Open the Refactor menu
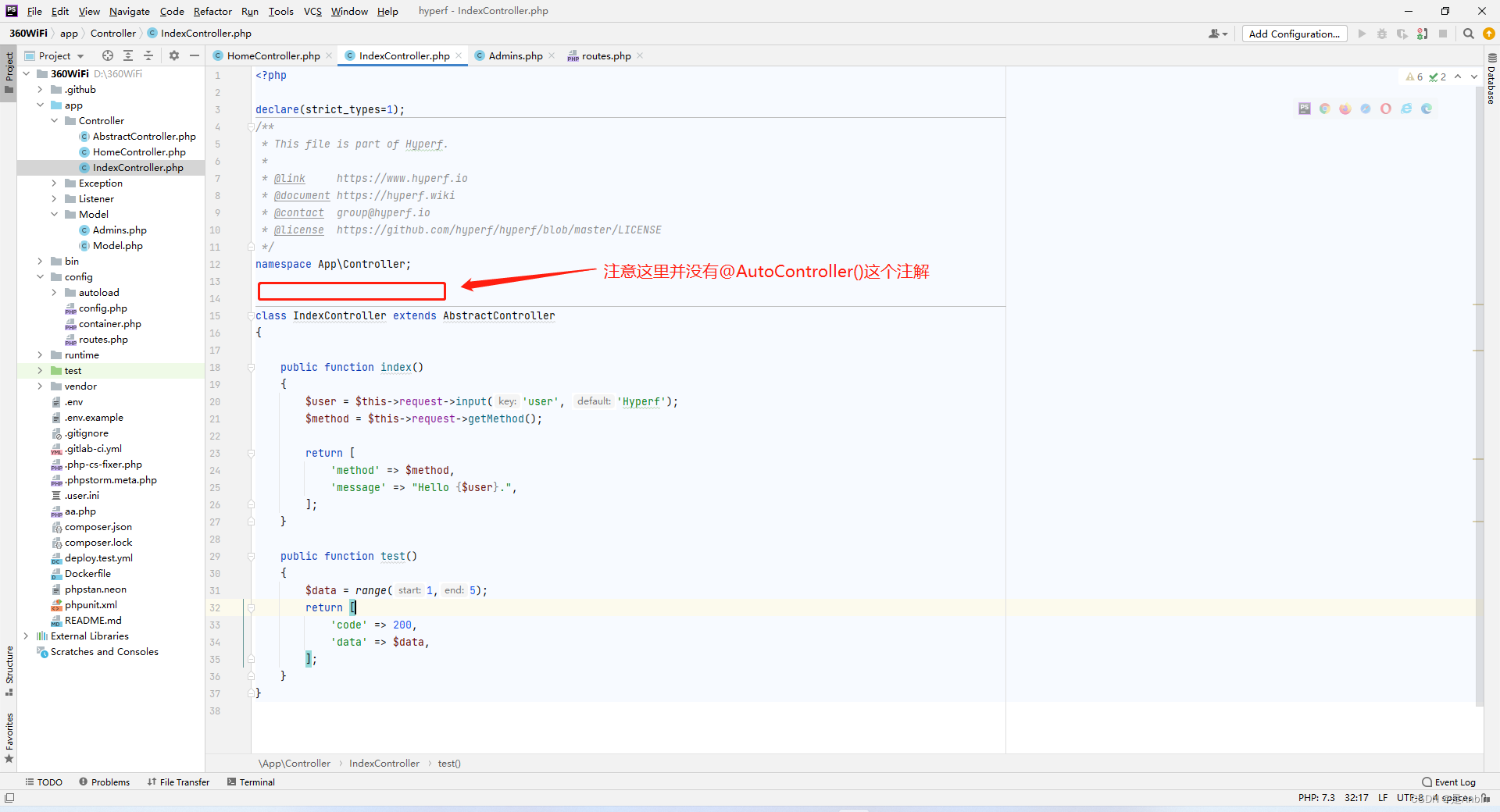The image size is (1500, 812). (x=212, y=11)
